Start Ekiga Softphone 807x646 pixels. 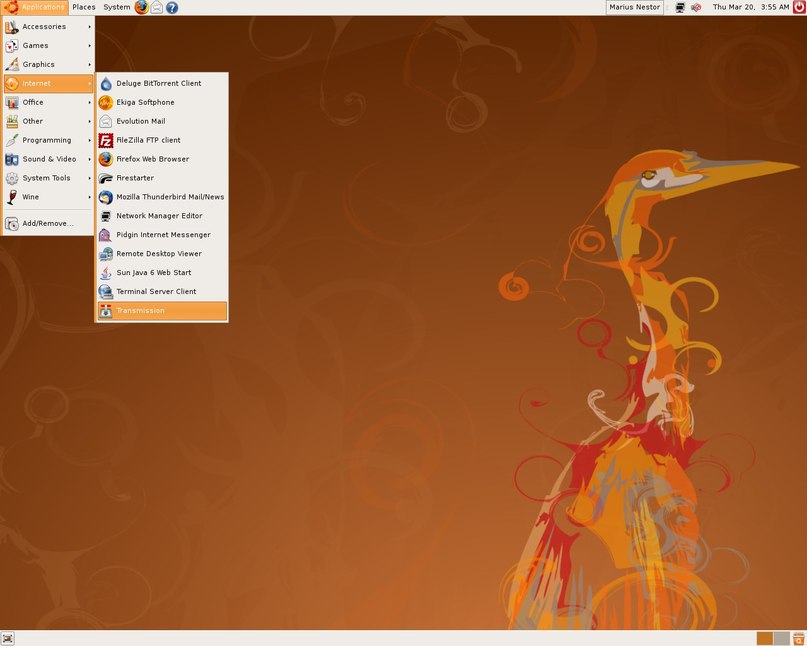[145, 103]
